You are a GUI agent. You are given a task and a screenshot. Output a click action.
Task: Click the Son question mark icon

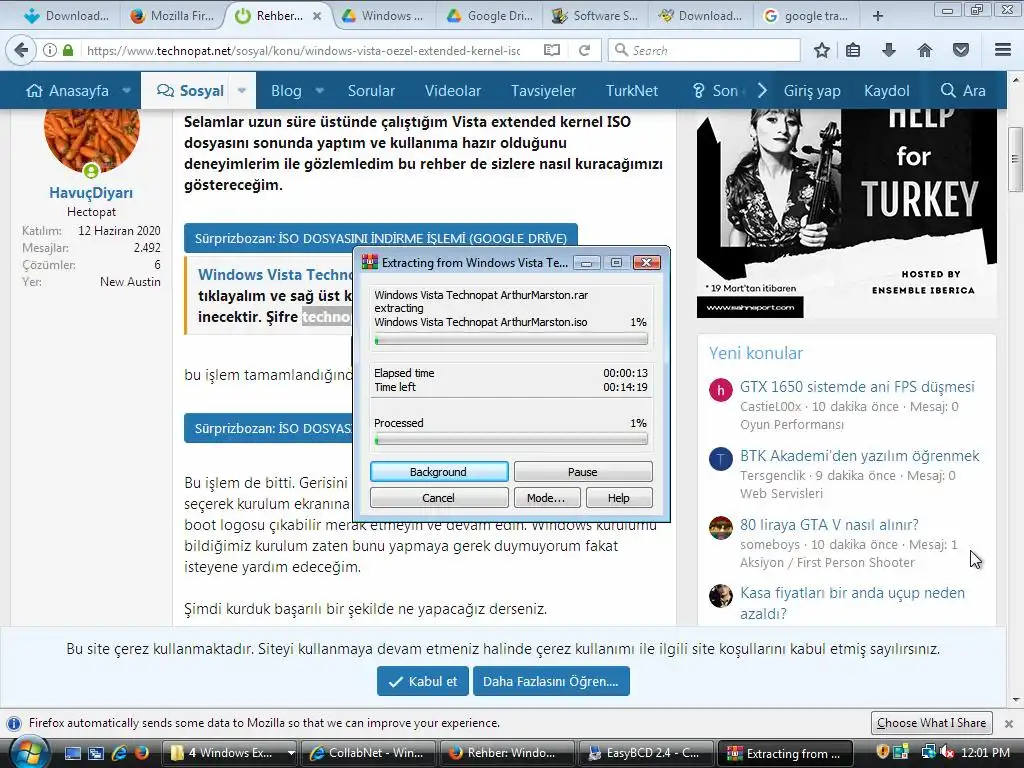click(x=698, y=91)
